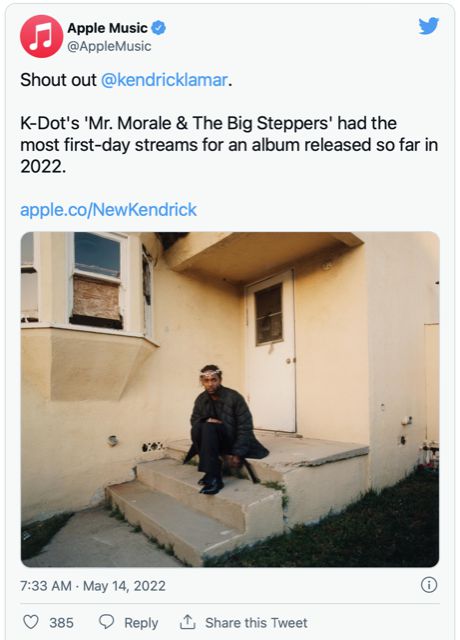Open the @kendricklamar mention link
Image resolution: width=460 pixels, height=640 pixels.
tap(164, 80)
